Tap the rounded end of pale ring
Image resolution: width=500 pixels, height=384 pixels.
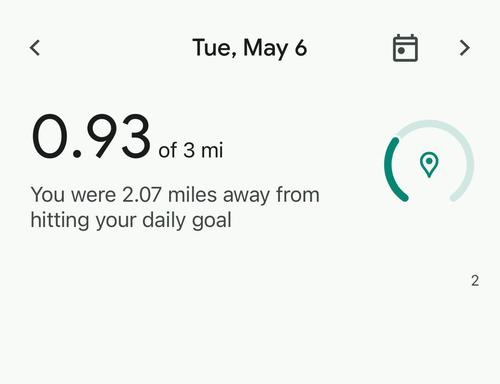click(455, 197)
